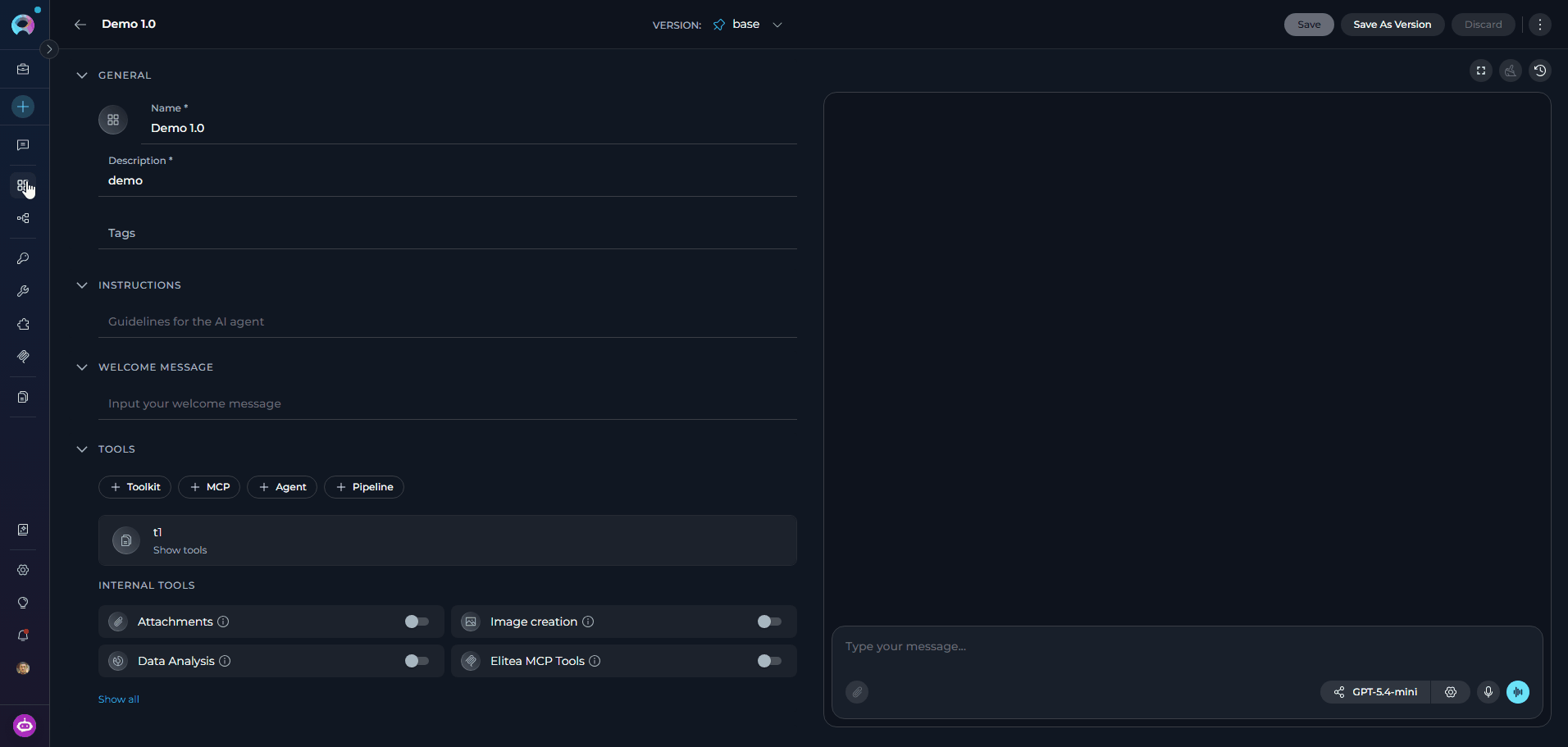Click the Attachments info icon
Viewport: 1568px width, 747px height.
[223, 622]
